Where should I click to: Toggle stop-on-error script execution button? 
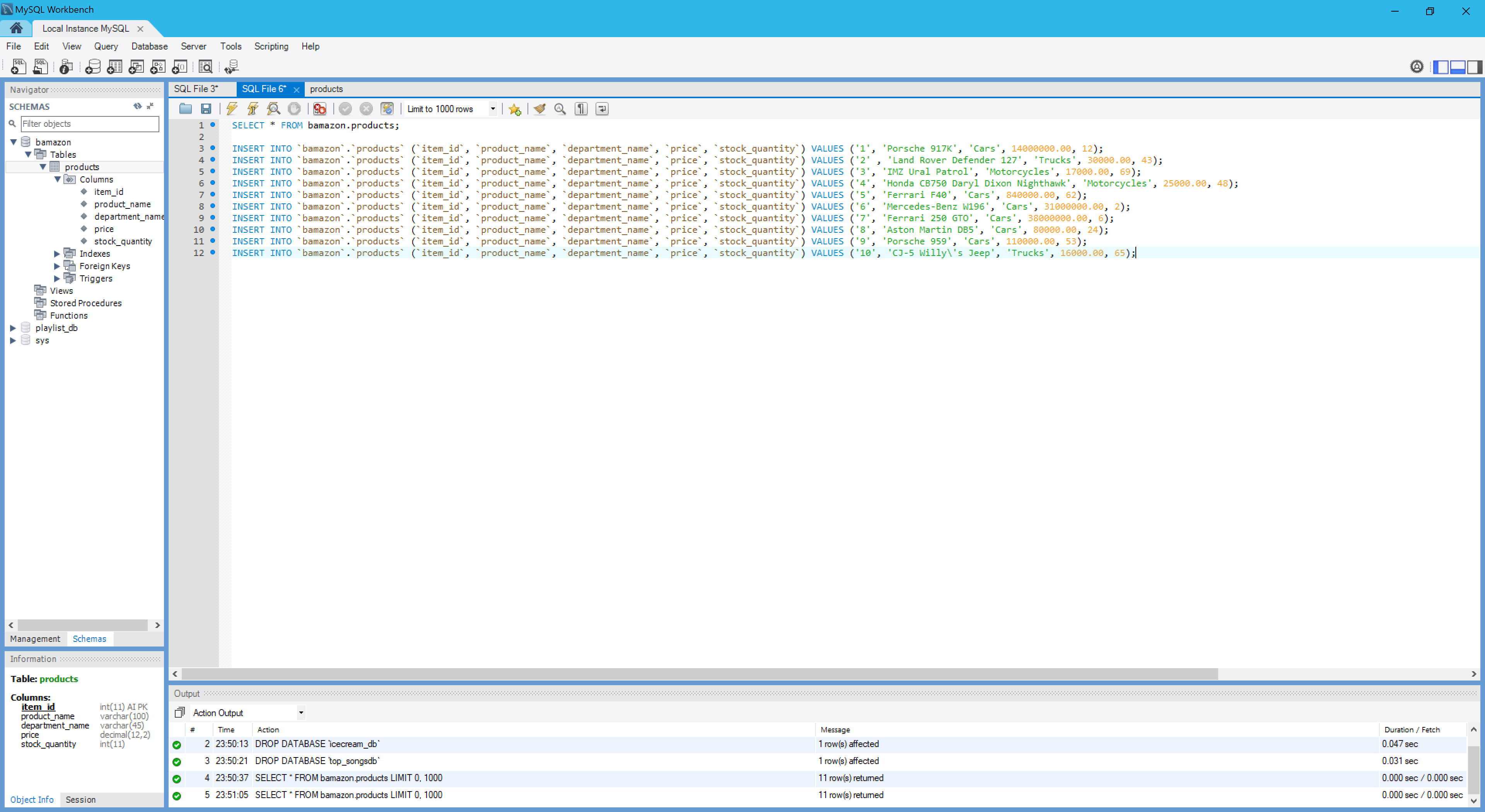pyautogui.click(x=319, y=108)
